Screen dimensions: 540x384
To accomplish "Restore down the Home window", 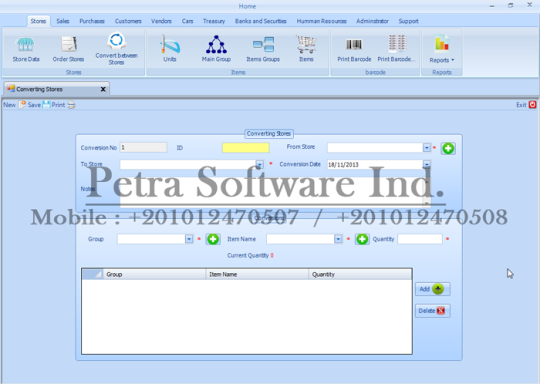I will (511, 6).
